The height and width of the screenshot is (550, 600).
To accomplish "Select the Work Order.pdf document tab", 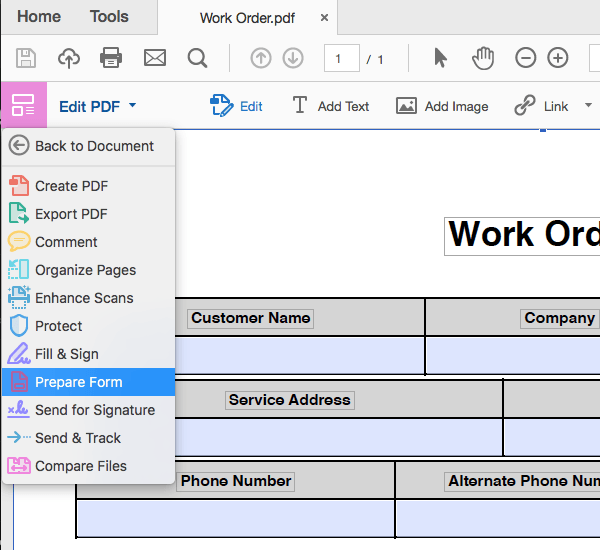I will point(247,18).
